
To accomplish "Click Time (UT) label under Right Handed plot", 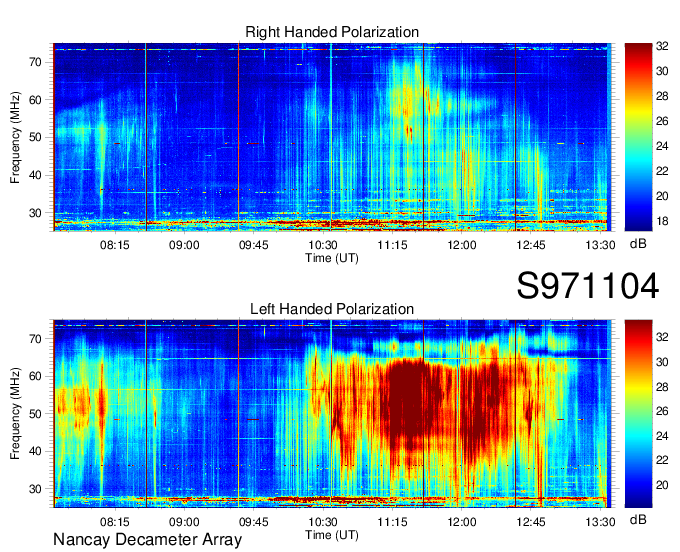I will (332, 258).
